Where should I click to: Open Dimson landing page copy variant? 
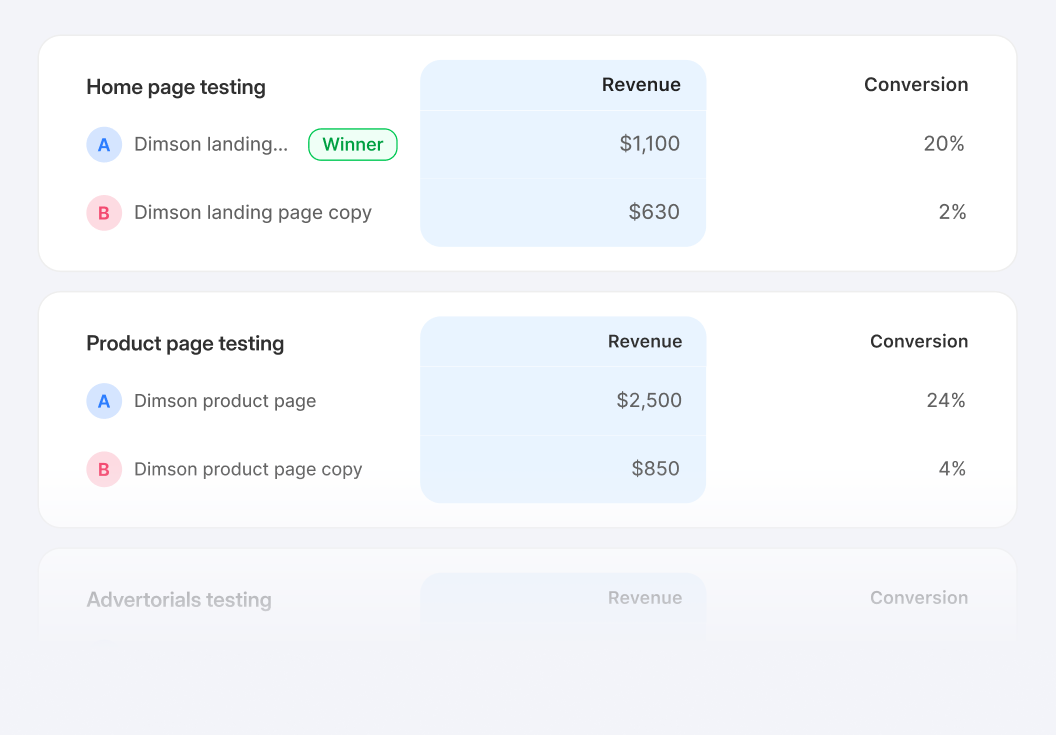click(x=253, y=213)
